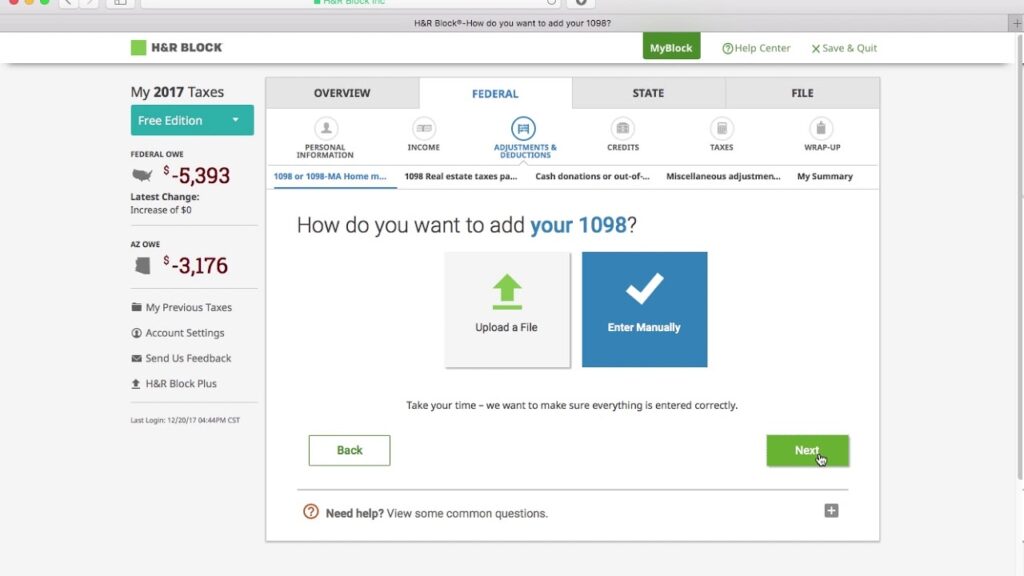Choose the Enter Manually option
The width and height of the screenshot is (1024, 576).
(645, 310)
